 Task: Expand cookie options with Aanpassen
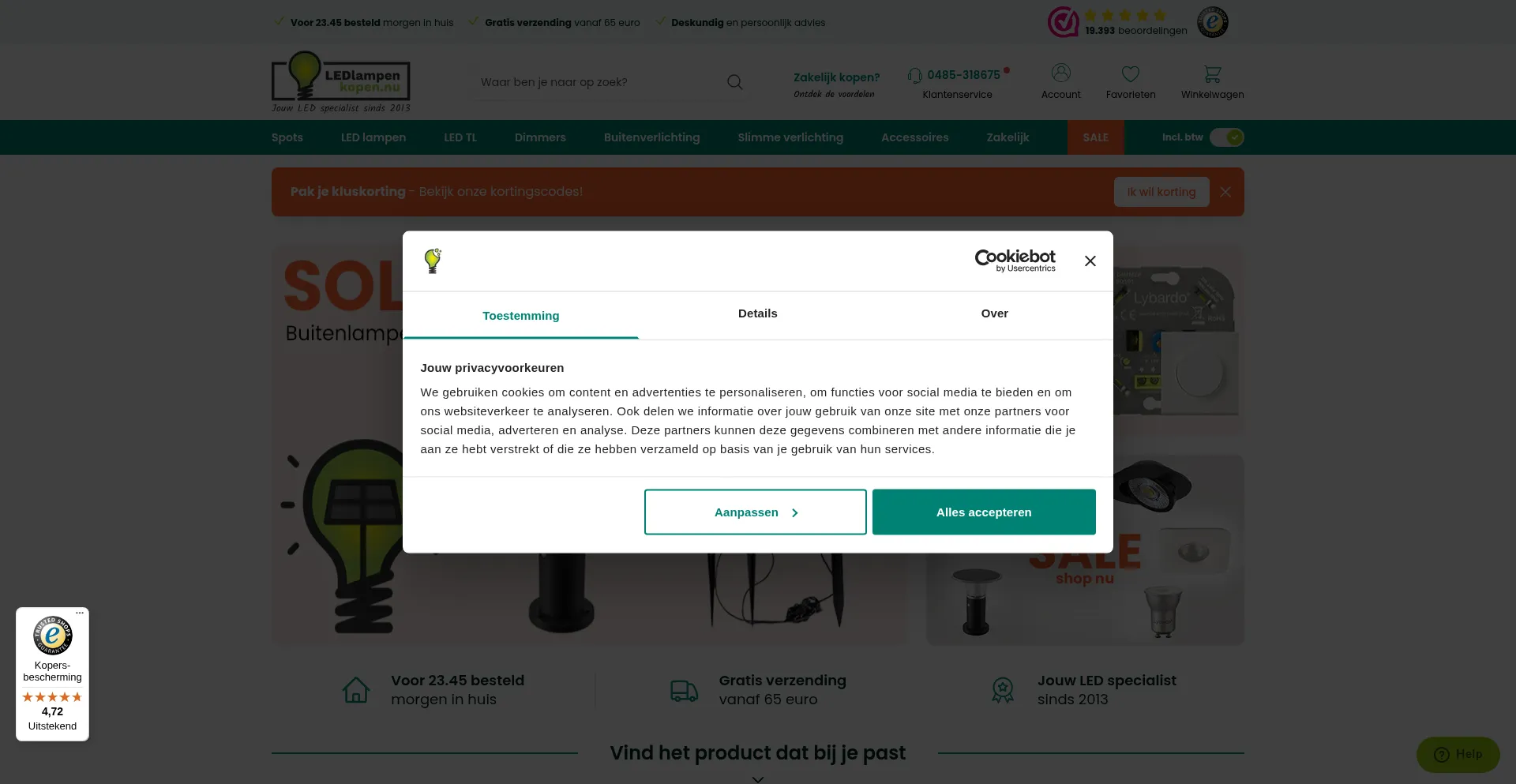click(x=755, y=512)
